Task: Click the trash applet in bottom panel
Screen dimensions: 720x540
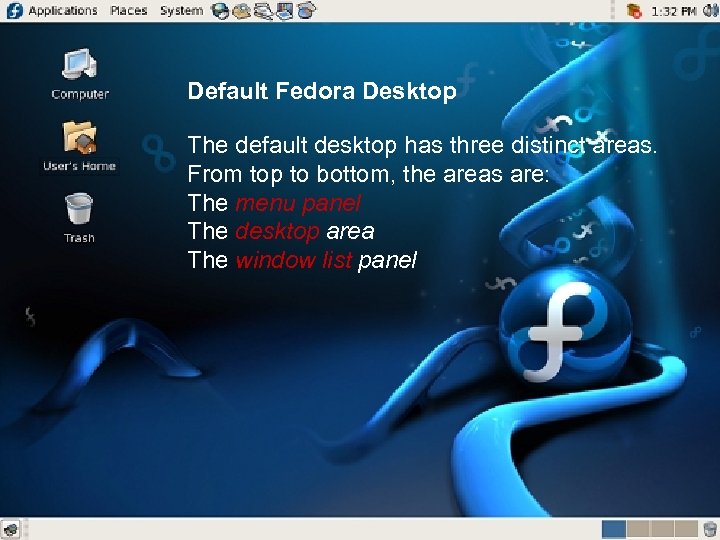Action: click(710, 529)
